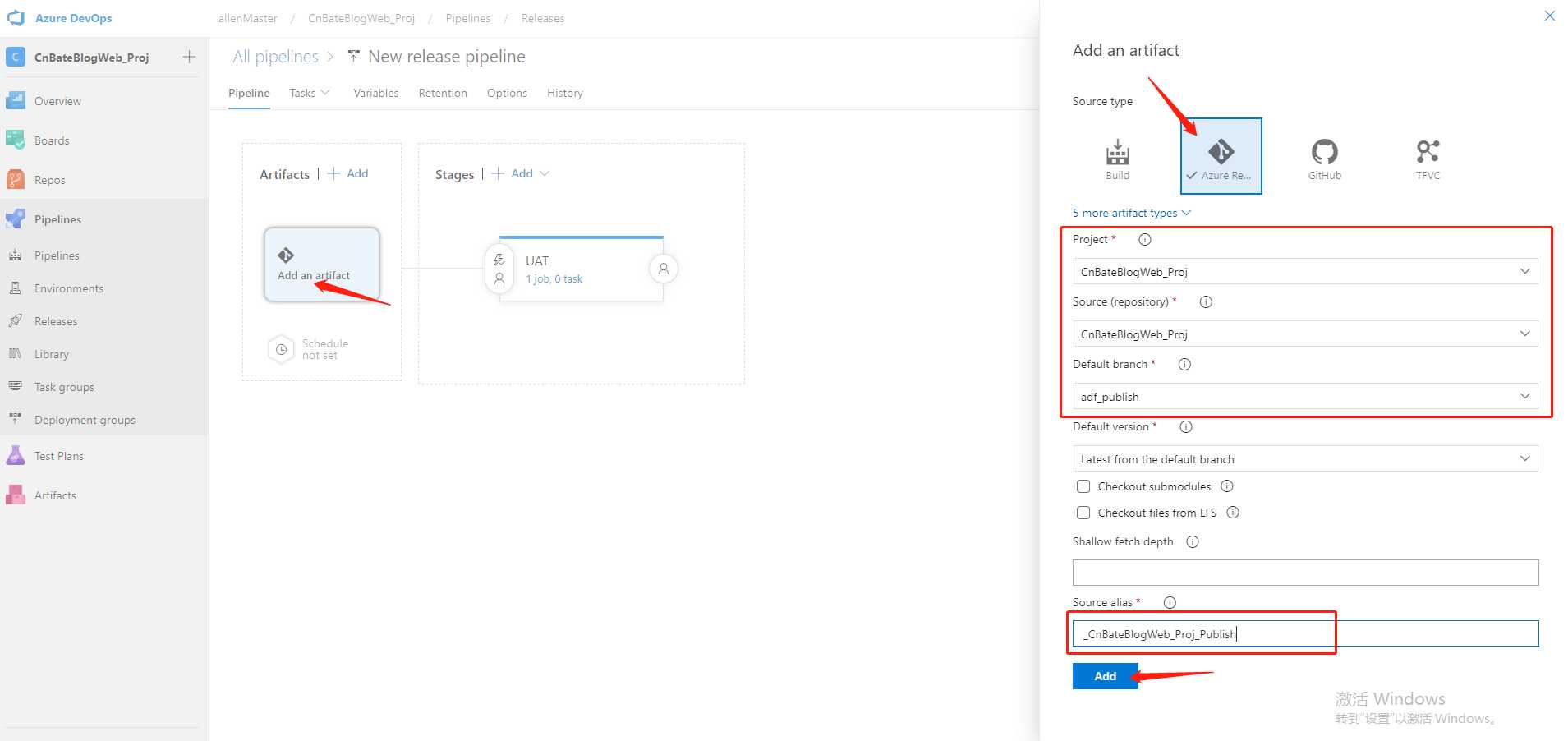Click the blue Add button
Screen dimensions: 1568x741
pos(1105,676)
